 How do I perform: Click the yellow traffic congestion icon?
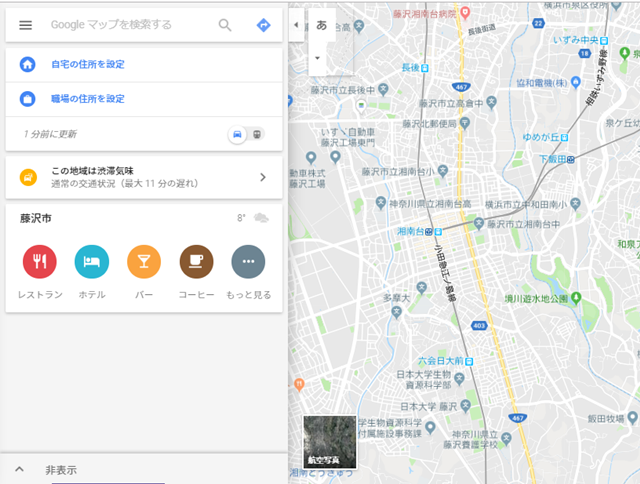coord(28,177)
